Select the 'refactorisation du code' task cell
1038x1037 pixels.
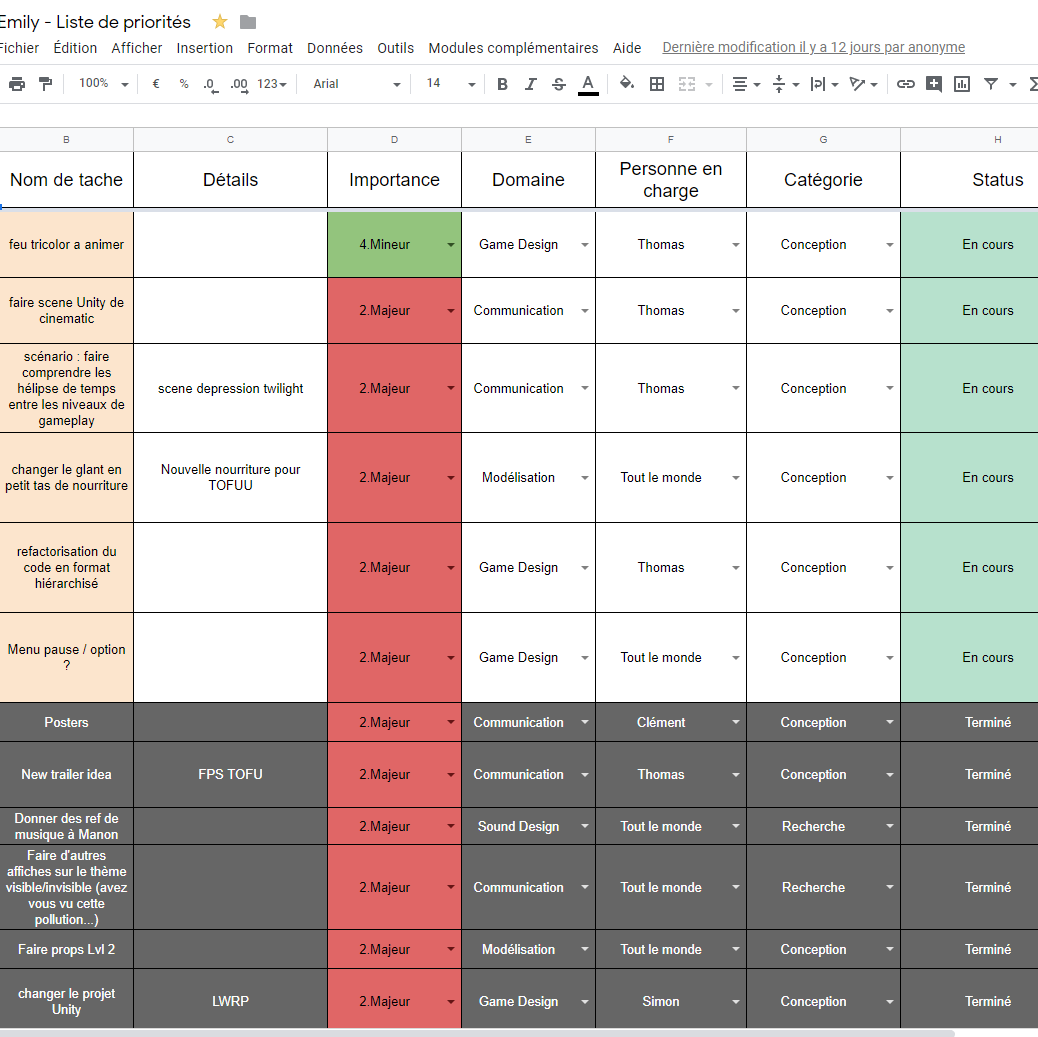(x=66, y=568)
